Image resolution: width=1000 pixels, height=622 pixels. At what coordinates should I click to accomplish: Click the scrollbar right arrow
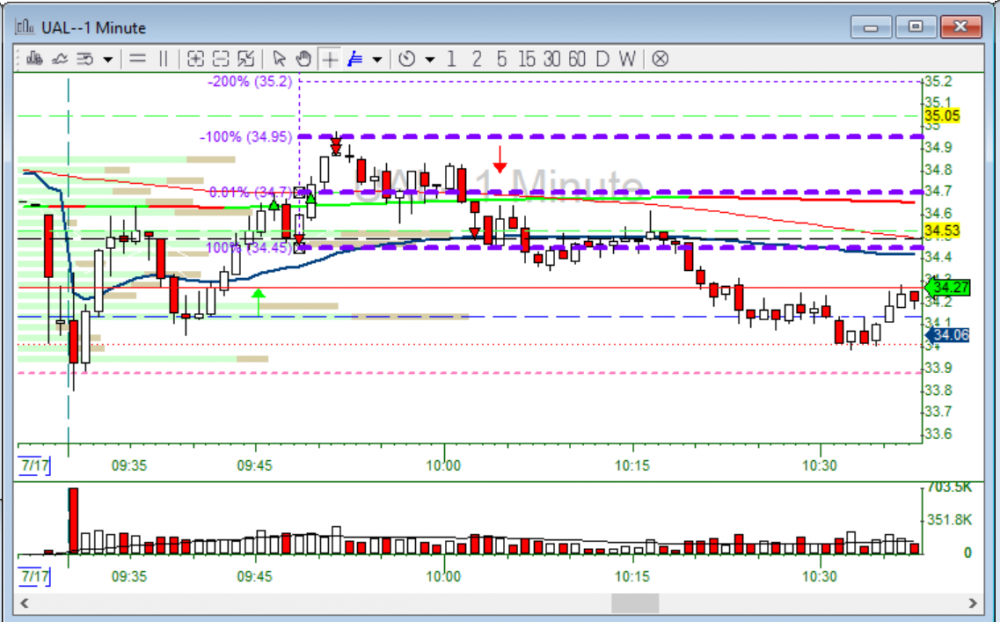pyautogui.click(x=973, y=603)
